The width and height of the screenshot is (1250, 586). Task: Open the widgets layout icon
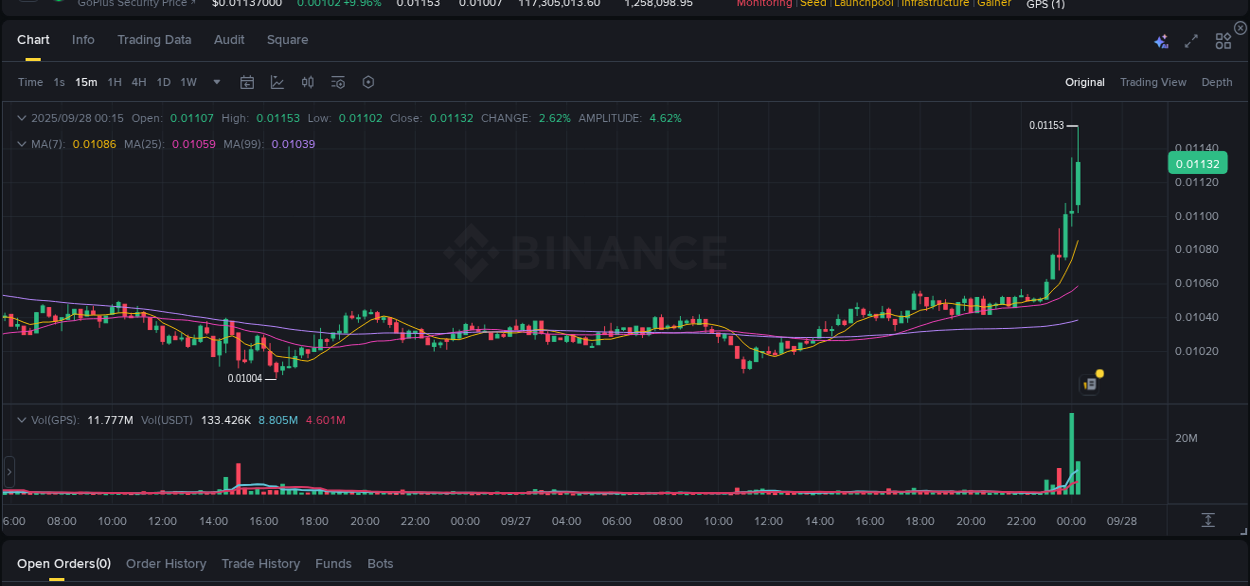pyautogui.click(x=1222, y=40)
